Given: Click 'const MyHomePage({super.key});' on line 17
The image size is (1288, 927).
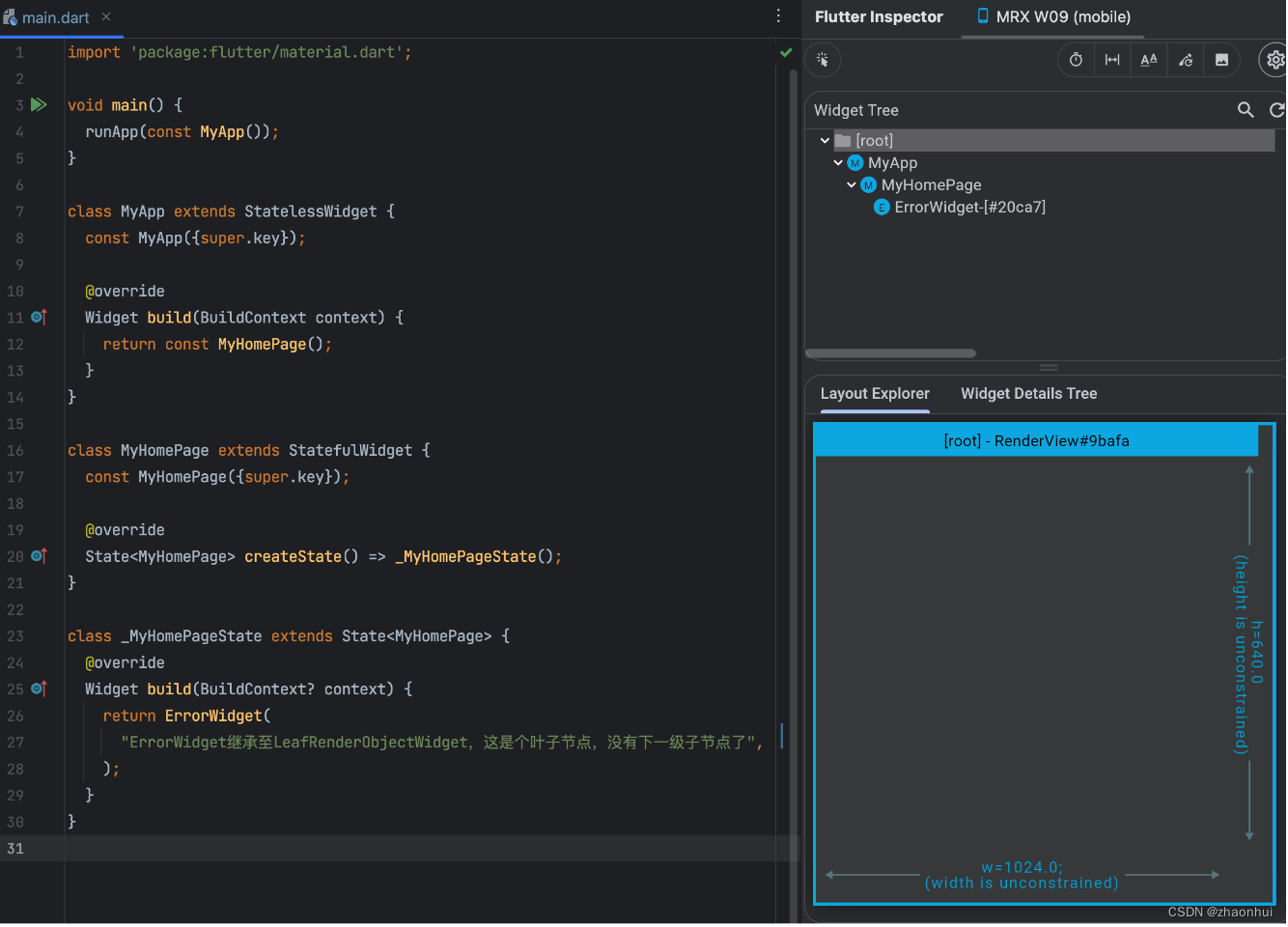Looking at the screenshot, I should click(217, 477).
